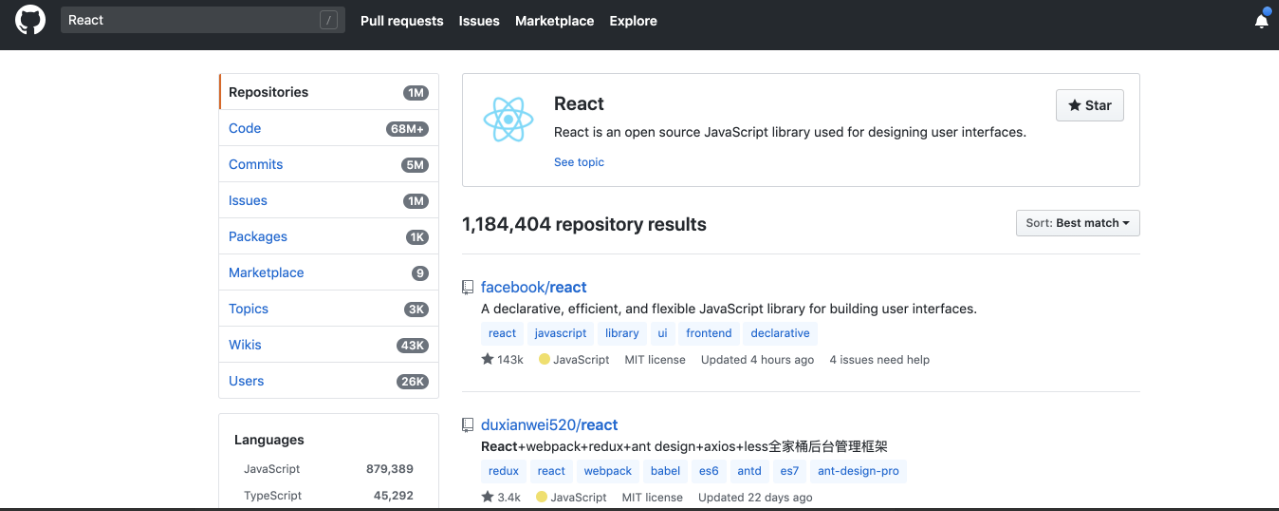1279x511 pixels.
Task: Click the library topic tag
Action: 622,333
